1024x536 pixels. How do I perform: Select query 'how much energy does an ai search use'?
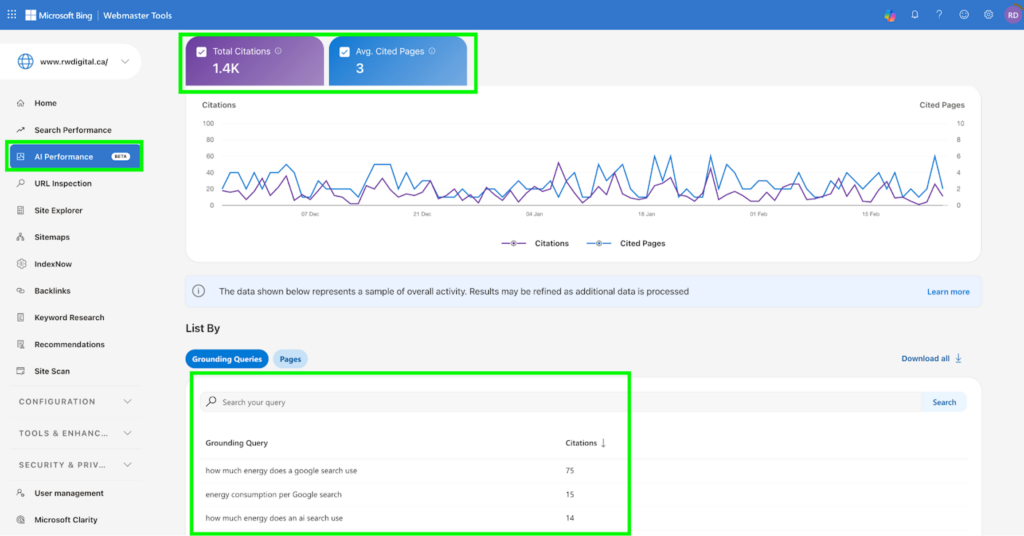274,518
